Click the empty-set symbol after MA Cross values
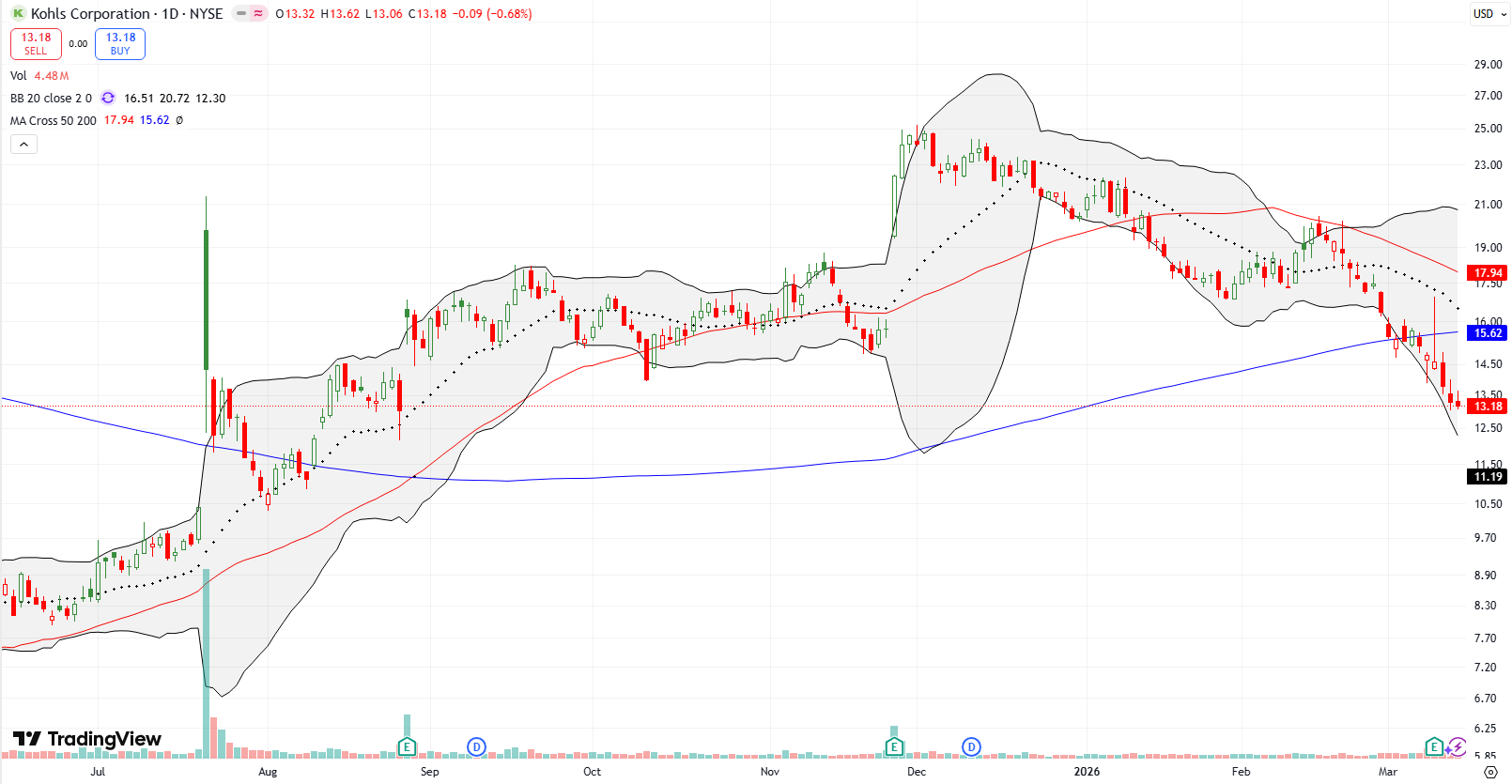The image size is (1512, 784). coord(179,120)
